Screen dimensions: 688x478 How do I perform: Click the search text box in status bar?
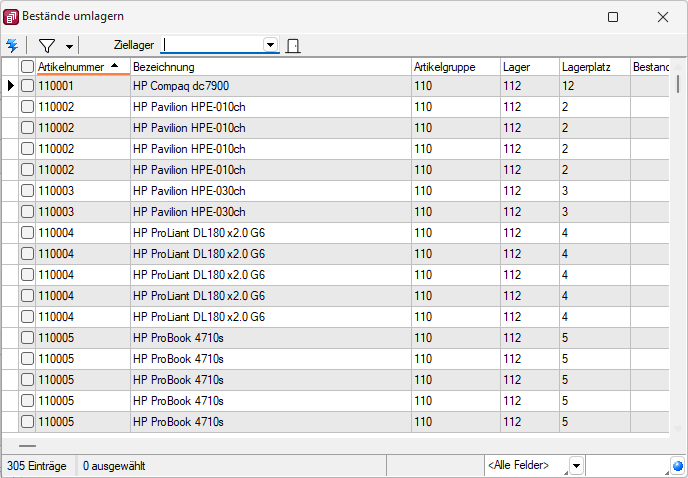(627, 466)
